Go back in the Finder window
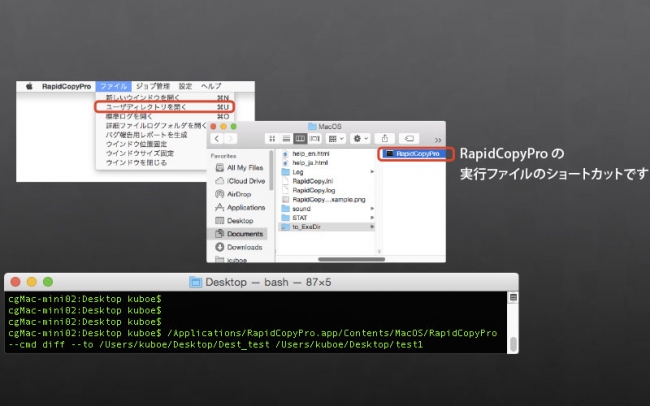 coord(217,139)
